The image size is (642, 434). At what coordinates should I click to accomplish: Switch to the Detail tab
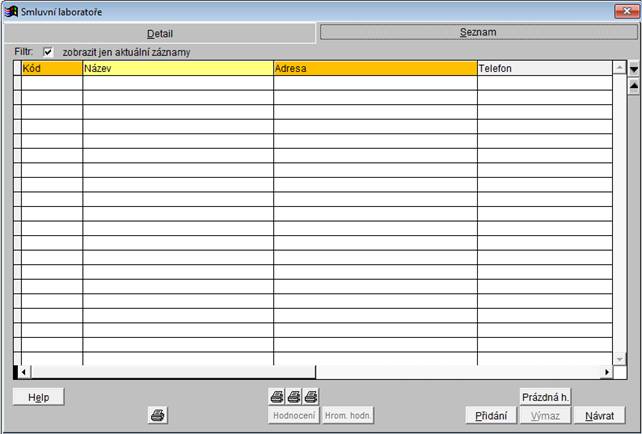[x=160, y=33]
